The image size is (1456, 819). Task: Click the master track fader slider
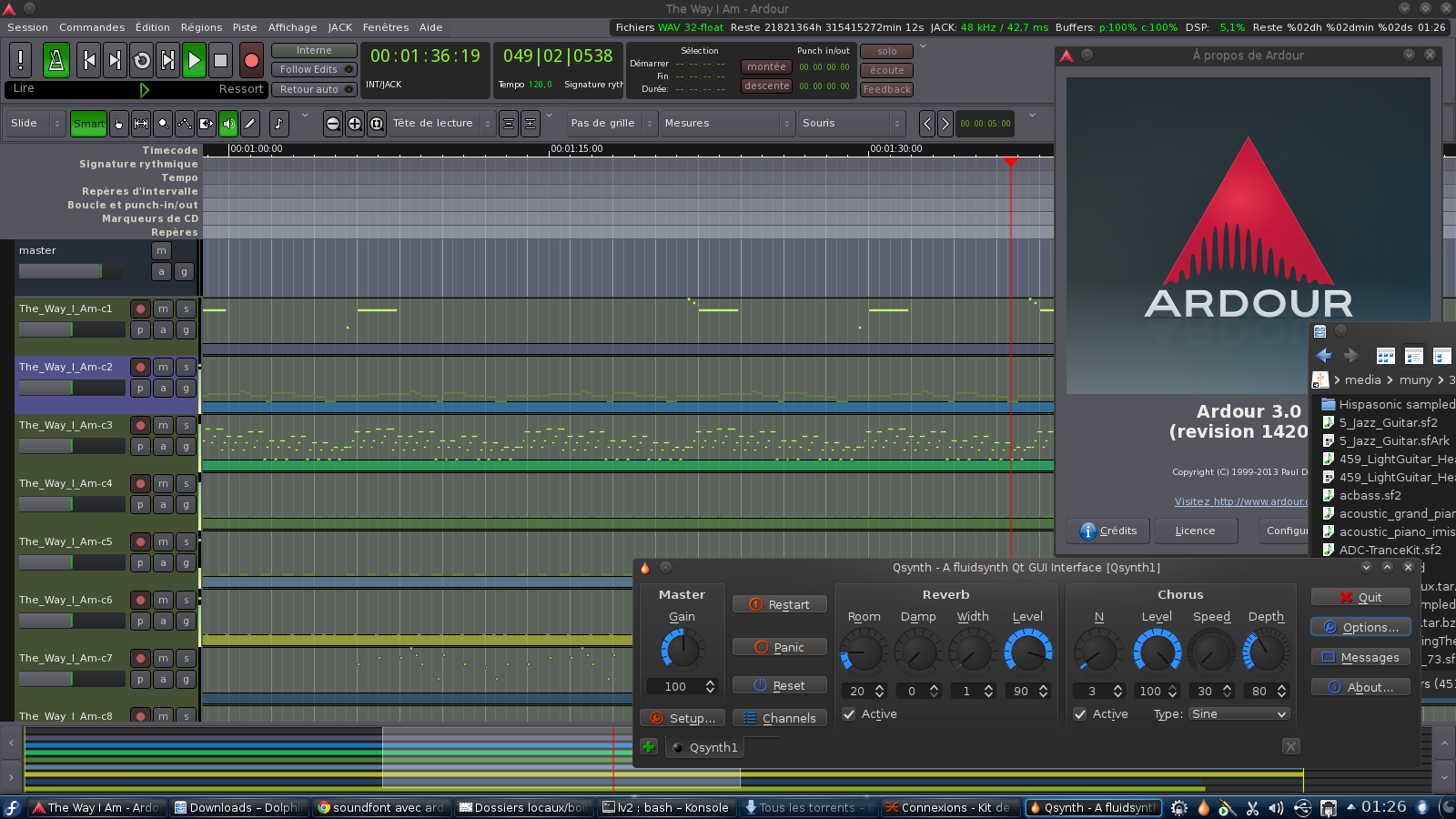tap(72, 271)
